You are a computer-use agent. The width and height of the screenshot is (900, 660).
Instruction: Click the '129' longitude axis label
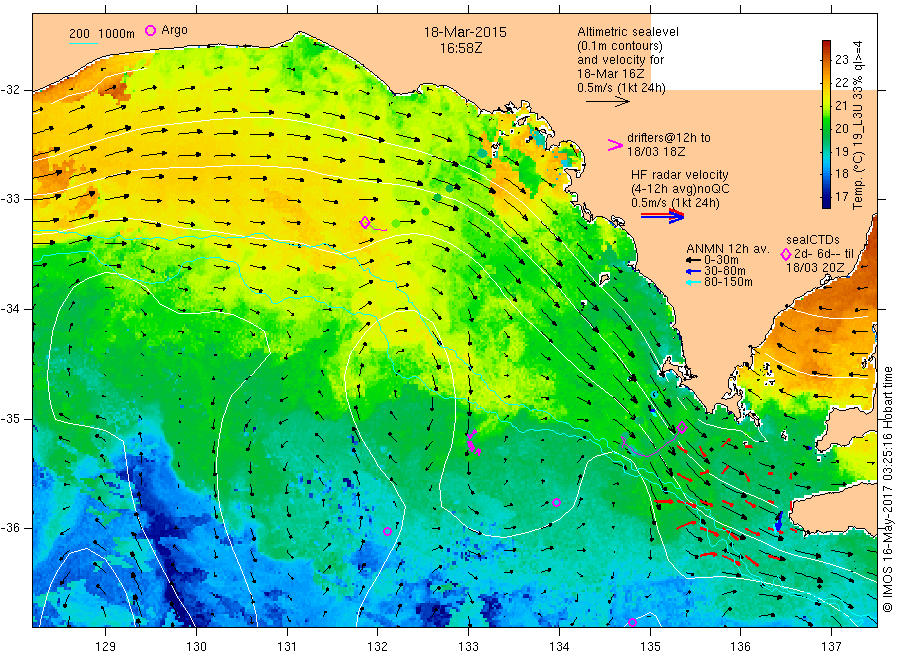106,647
